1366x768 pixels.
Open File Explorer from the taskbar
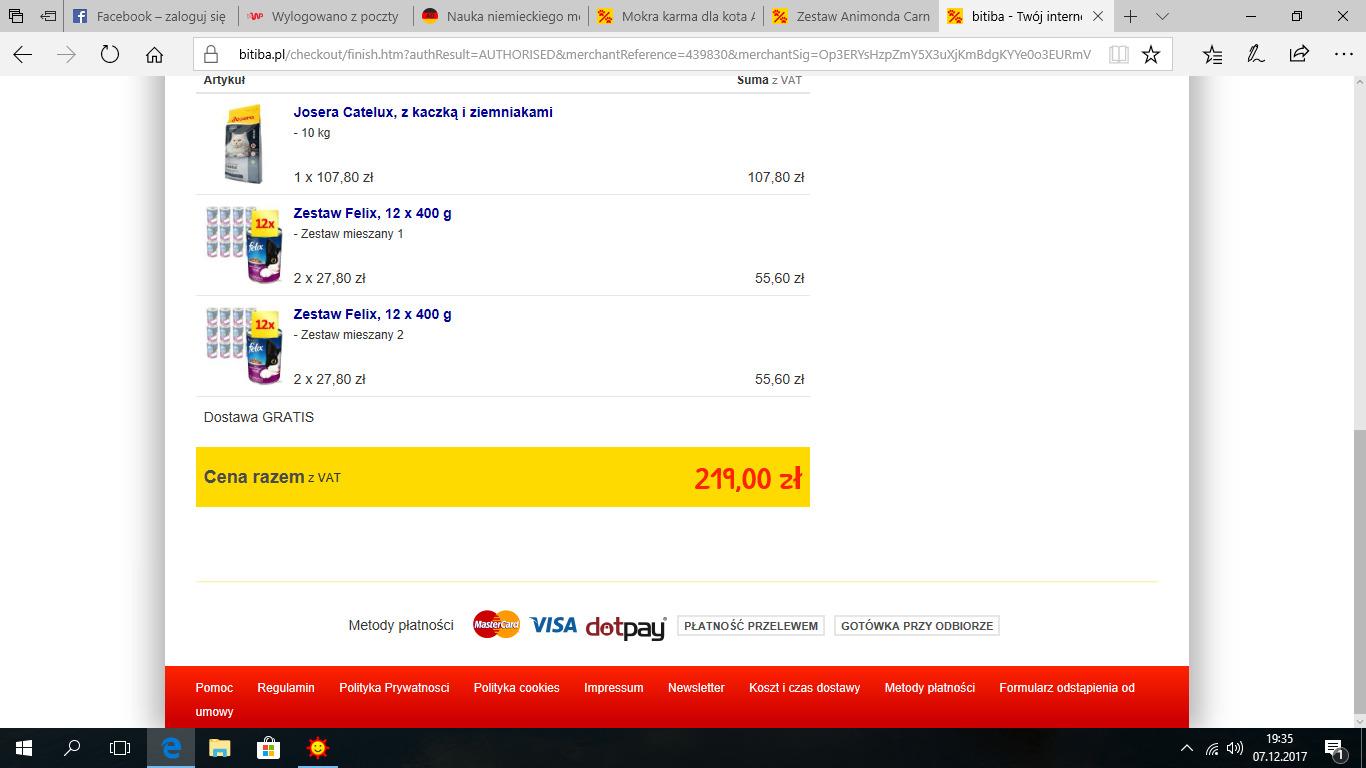pyautogui.click(x=219, y=748)
